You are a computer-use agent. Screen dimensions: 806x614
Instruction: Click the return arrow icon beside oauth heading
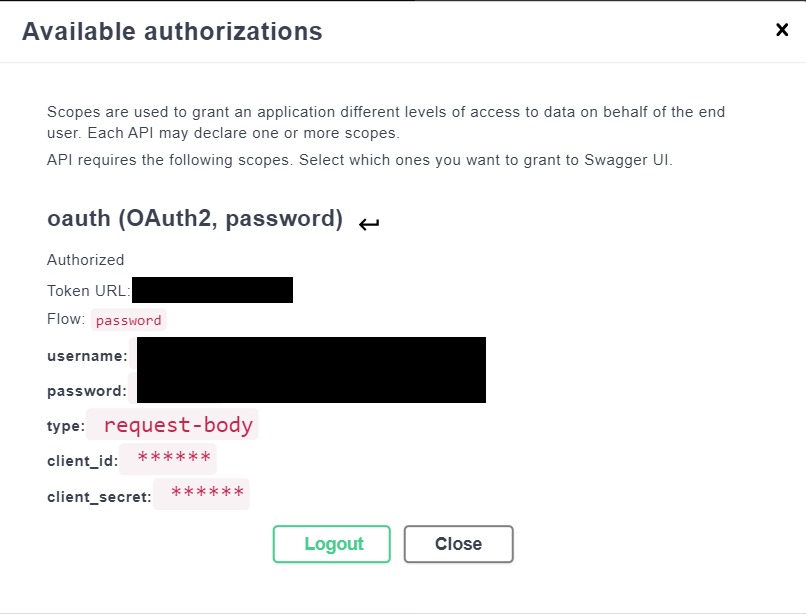click(x=369, y=224)
